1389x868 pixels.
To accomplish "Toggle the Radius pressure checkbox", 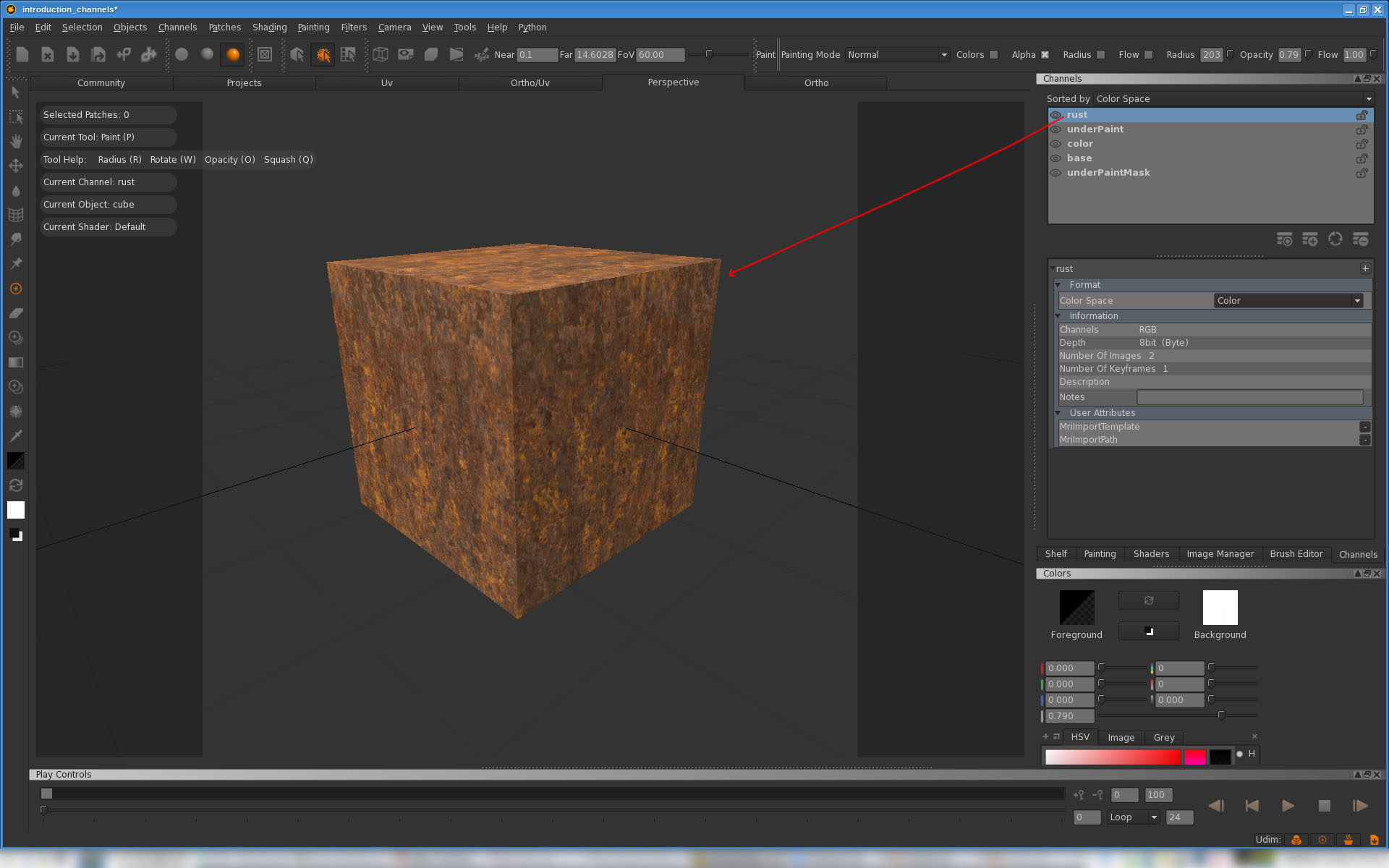I will coord(1101,55).
